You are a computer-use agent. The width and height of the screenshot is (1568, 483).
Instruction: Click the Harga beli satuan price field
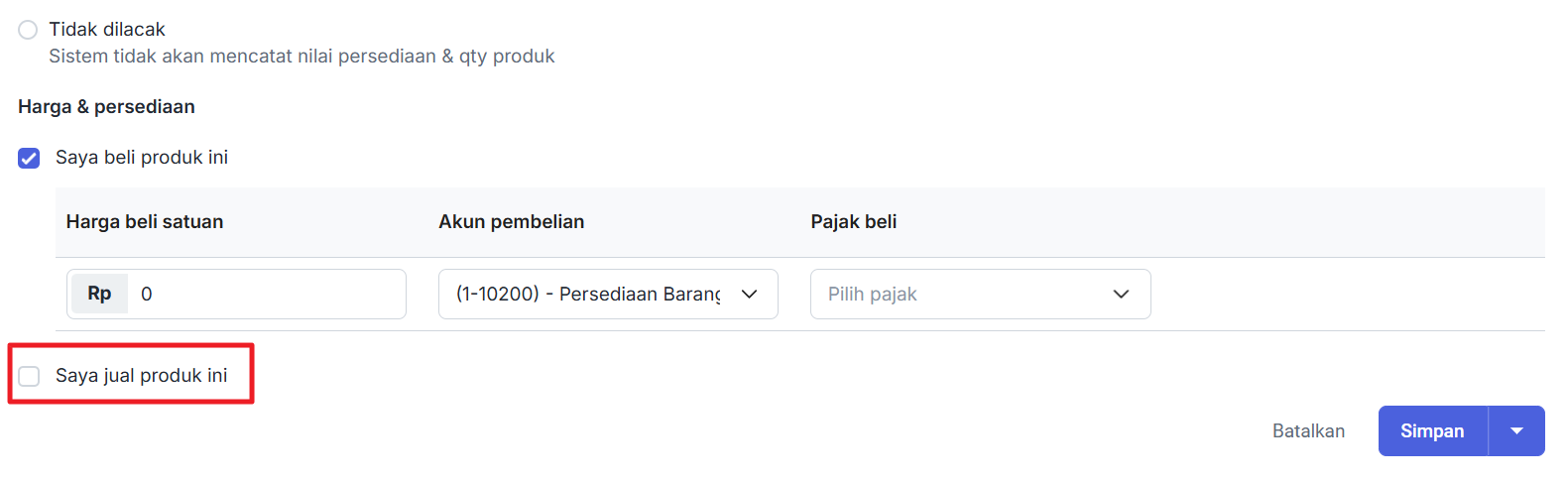(266, 294)
